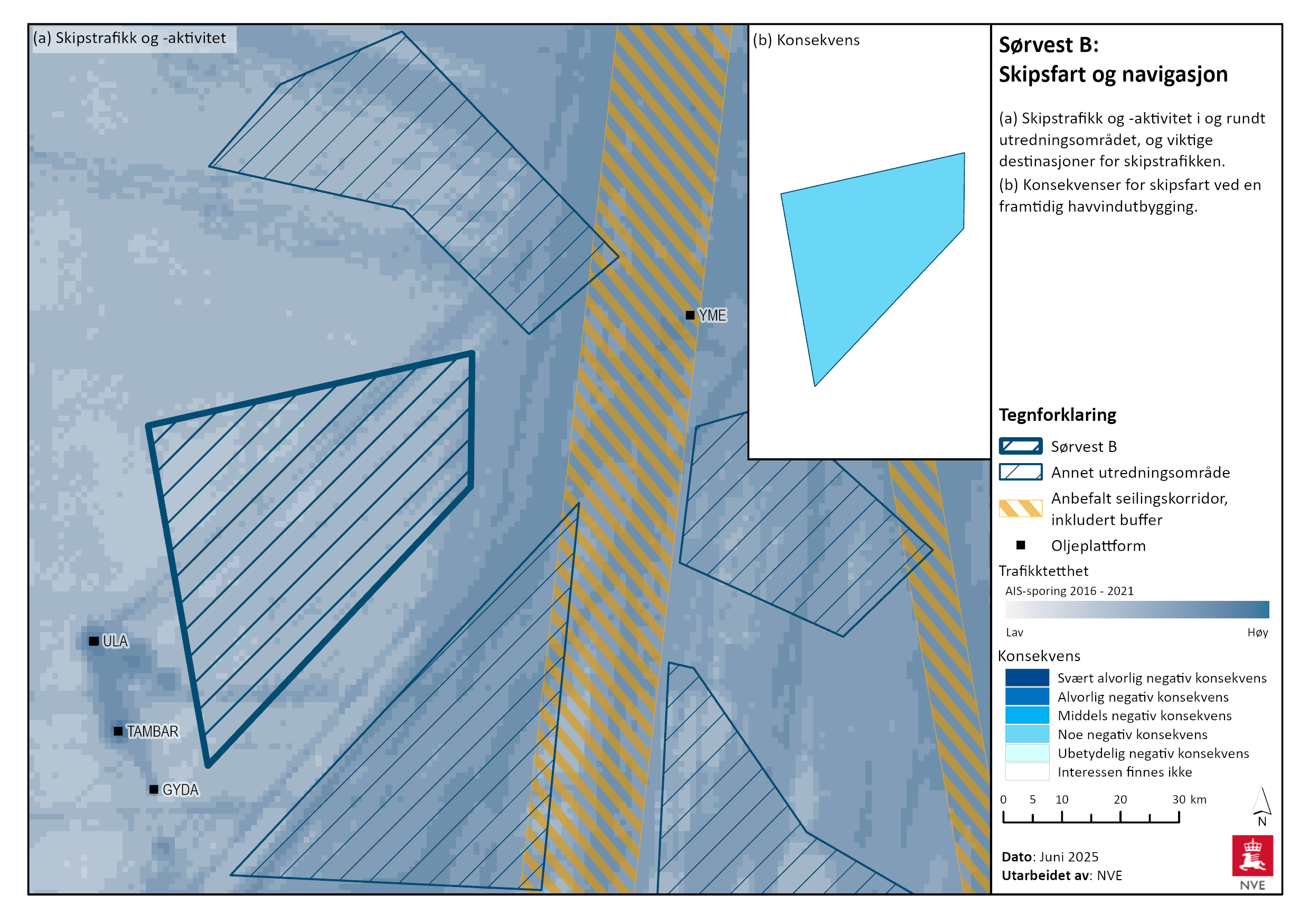
Task: Click the 'Trafikktetthet' legend heading
Action: point(1043,571)
